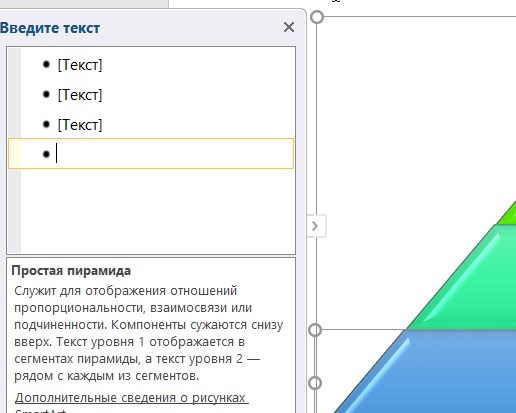516x413 pixels.
Task: Click the lowest circular handle on the left border
Action: coord(315,383)
